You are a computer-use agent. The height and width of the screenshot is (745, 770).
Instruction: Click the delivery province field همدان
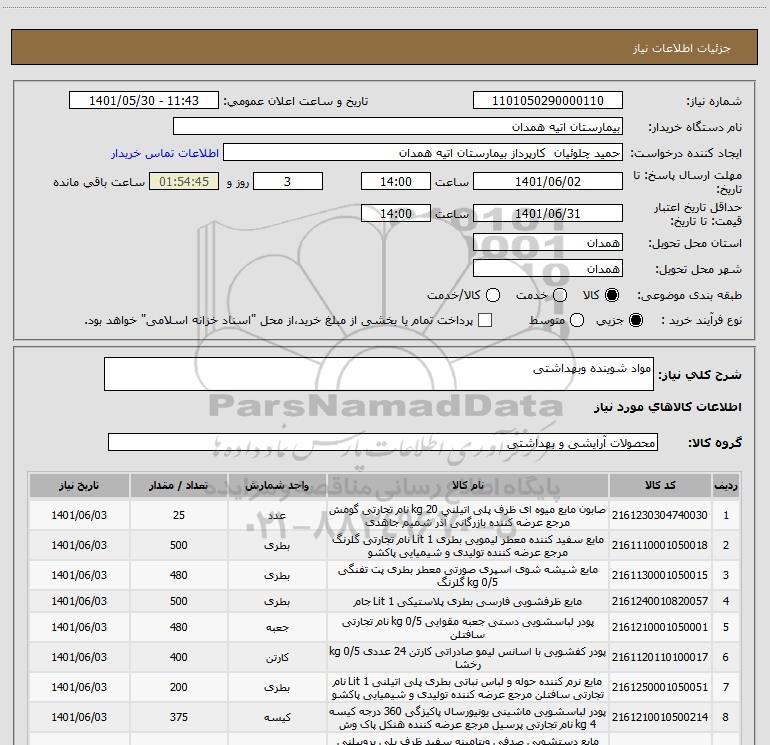(548, 242)
